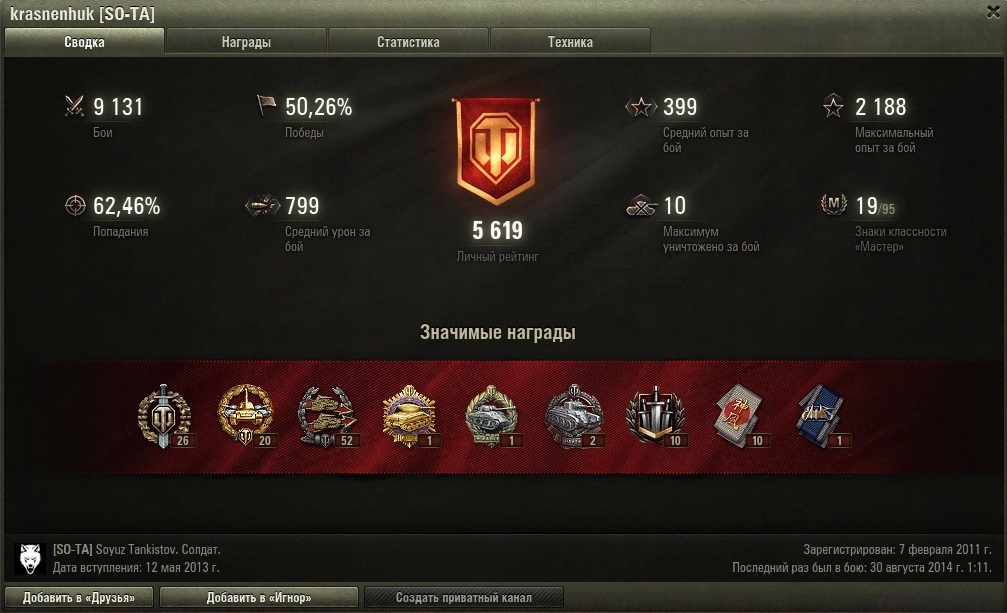The width and height of the screenshot is (1007, 613).
Task: Select the golden tank medal showing 20
Action: (246, 415)
